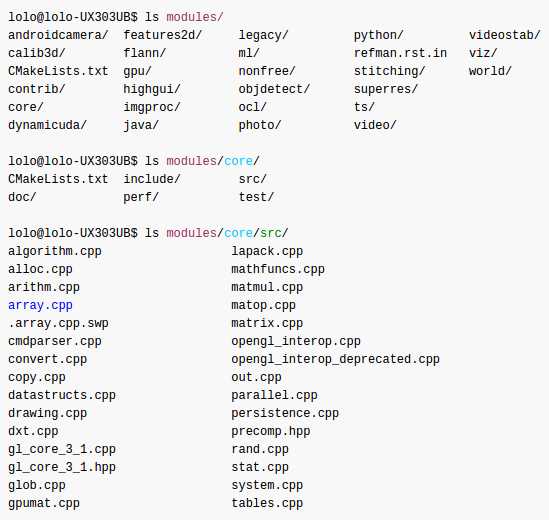
Task: Select the precomp.hpp file entry
Action: point(271,431)
